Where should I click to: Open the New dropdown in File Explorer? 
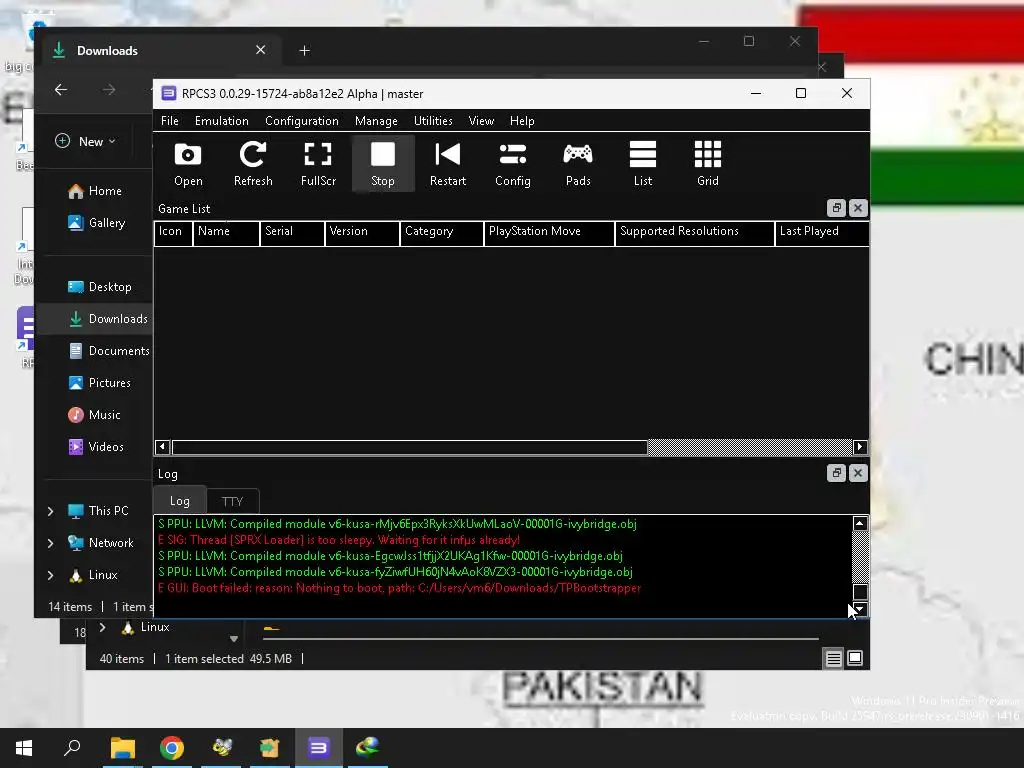point(86,141)
